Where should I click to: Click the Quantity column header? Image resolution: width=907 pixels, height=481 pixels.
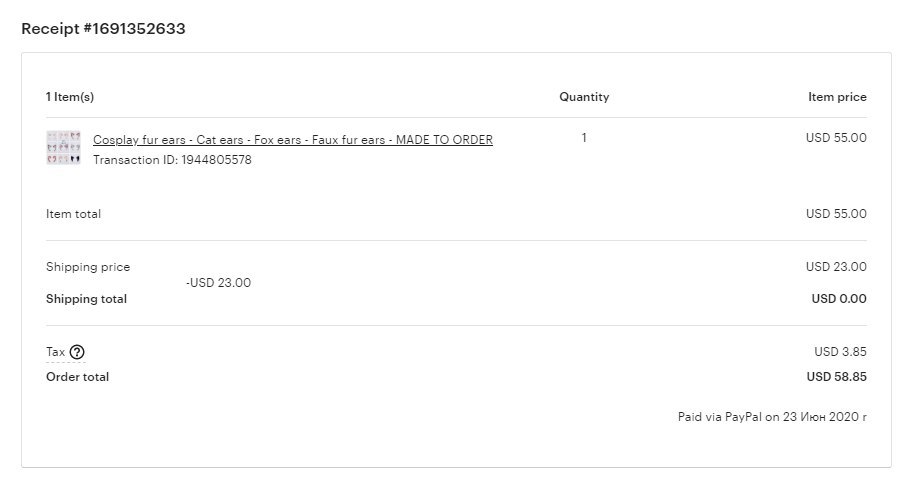[584, 97]
